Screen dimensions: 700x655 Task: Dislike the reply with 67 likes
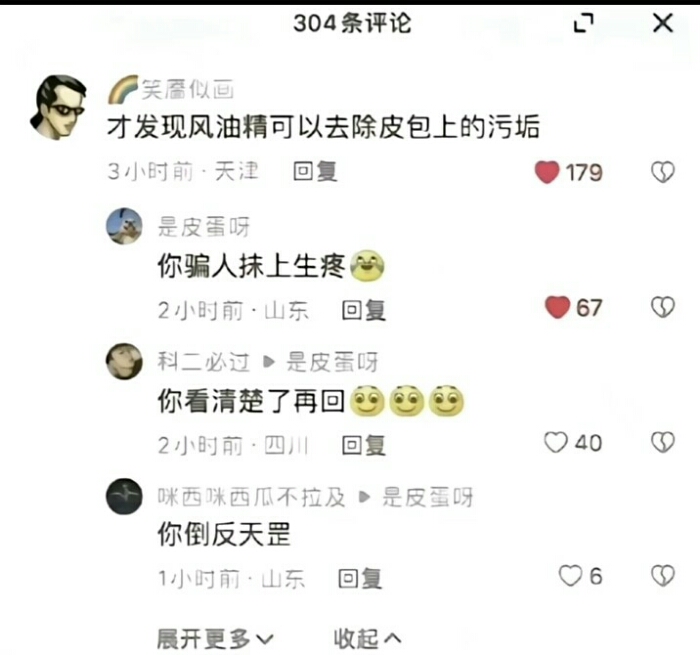pos(663,308)
